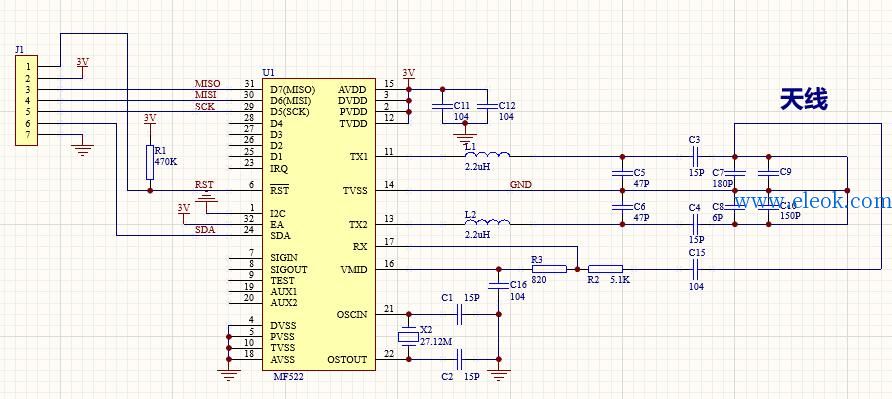The height and width of the screenshot is (399, 892).
Task: Click the MISI net label
Action: (205, 95)
